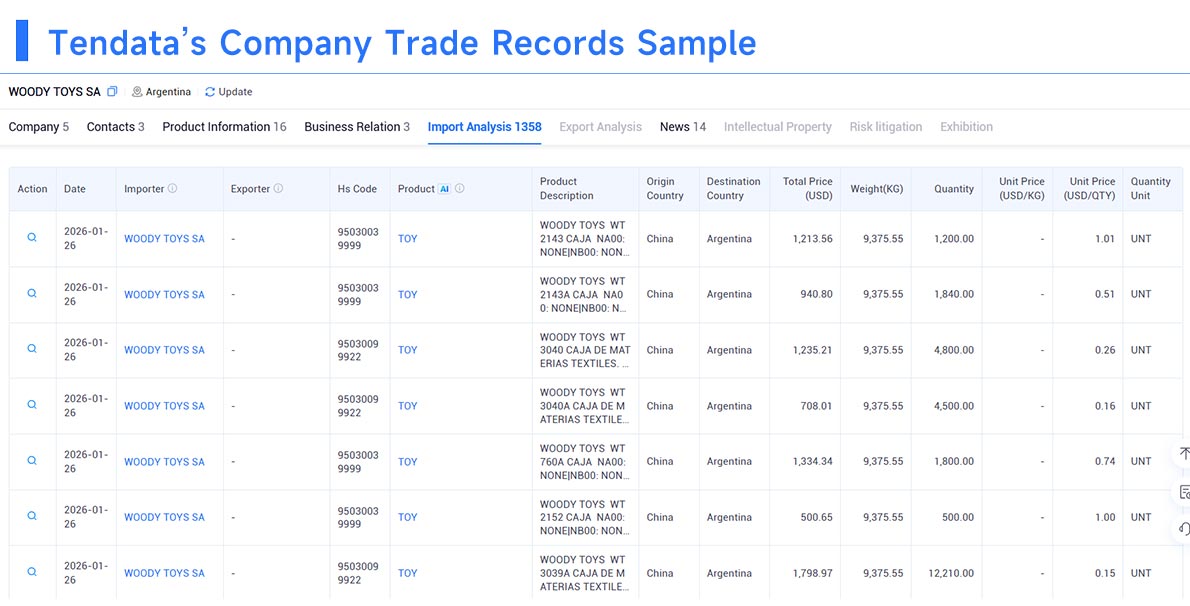Click description starting WOODY TOYS WT 3040 CAJA

coord(584,350)
